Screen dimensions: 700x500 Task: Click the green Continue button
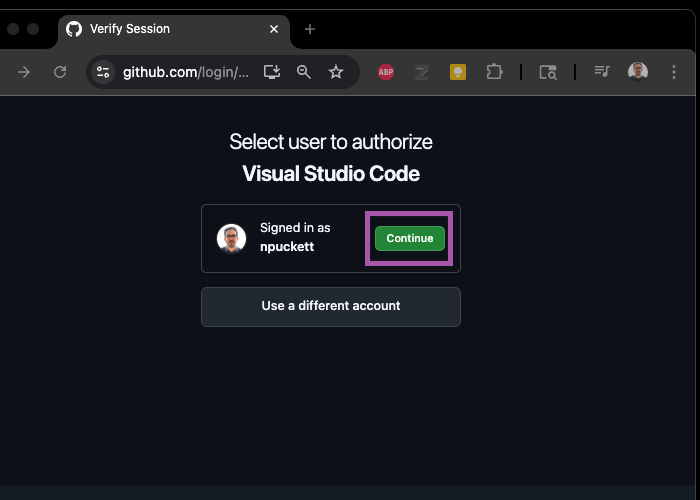coord(409,238)
